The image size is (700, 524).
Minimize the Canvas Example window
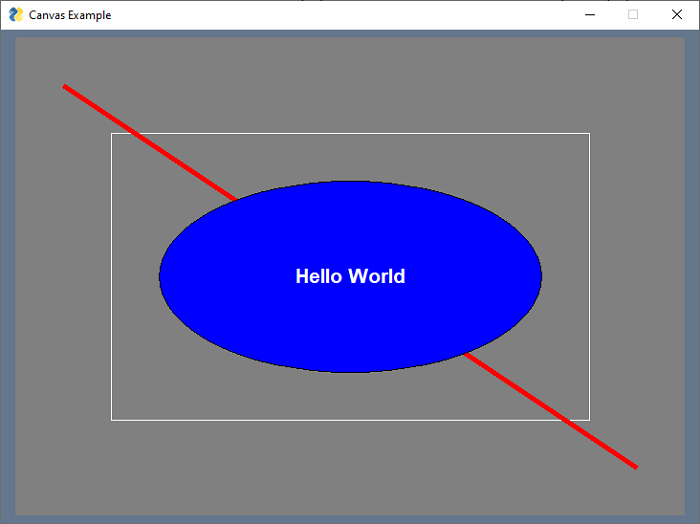tap(590, 15)
